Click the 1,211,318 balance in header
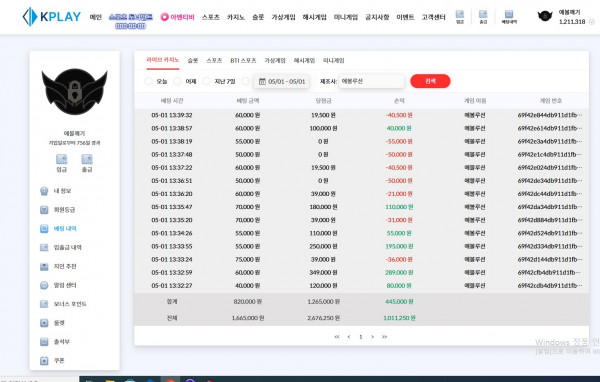Viewport: 600px width, 382px height. click(x=572, y=22)
